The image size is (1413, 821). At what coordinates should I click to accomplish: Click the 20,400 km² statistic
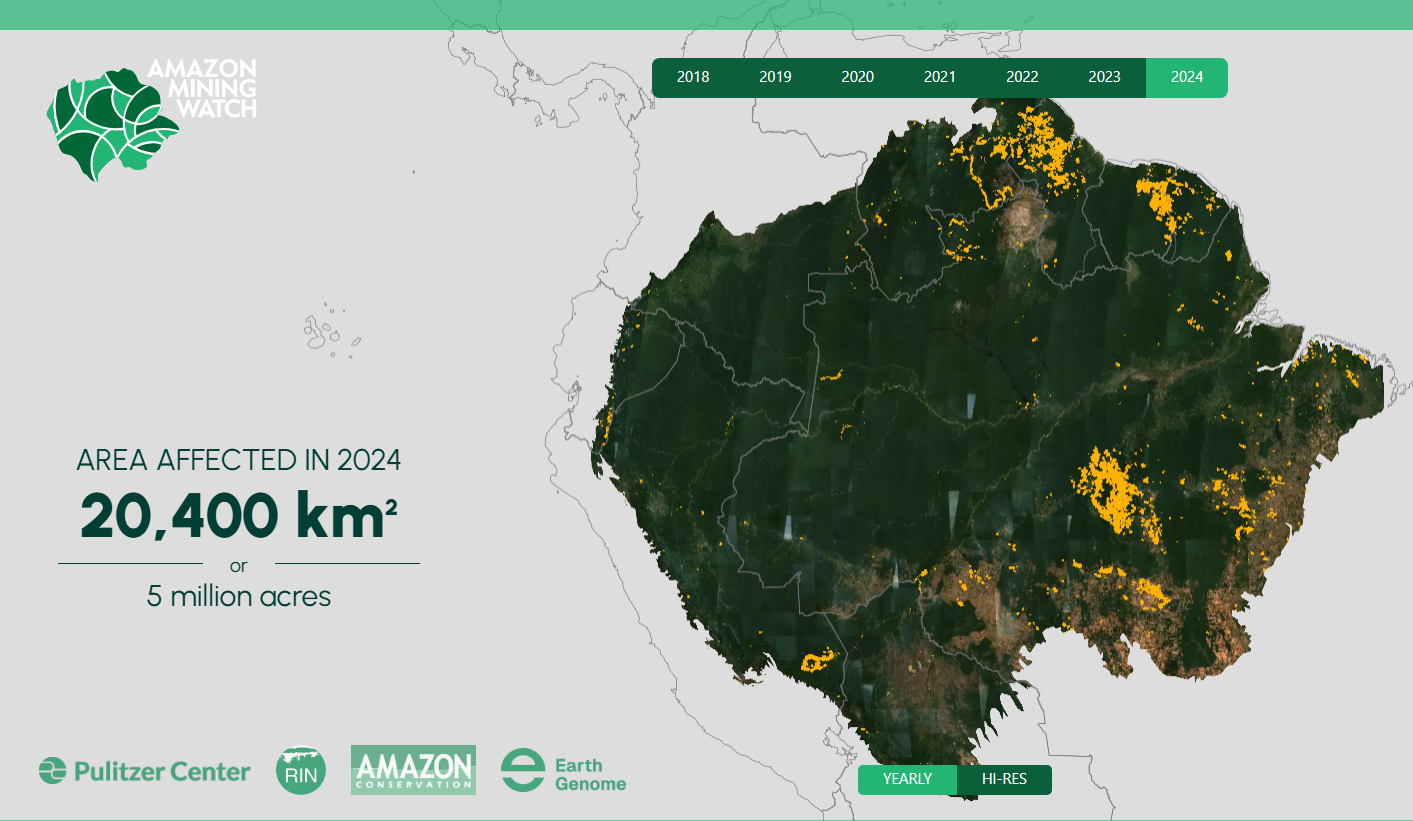point(238,514)
